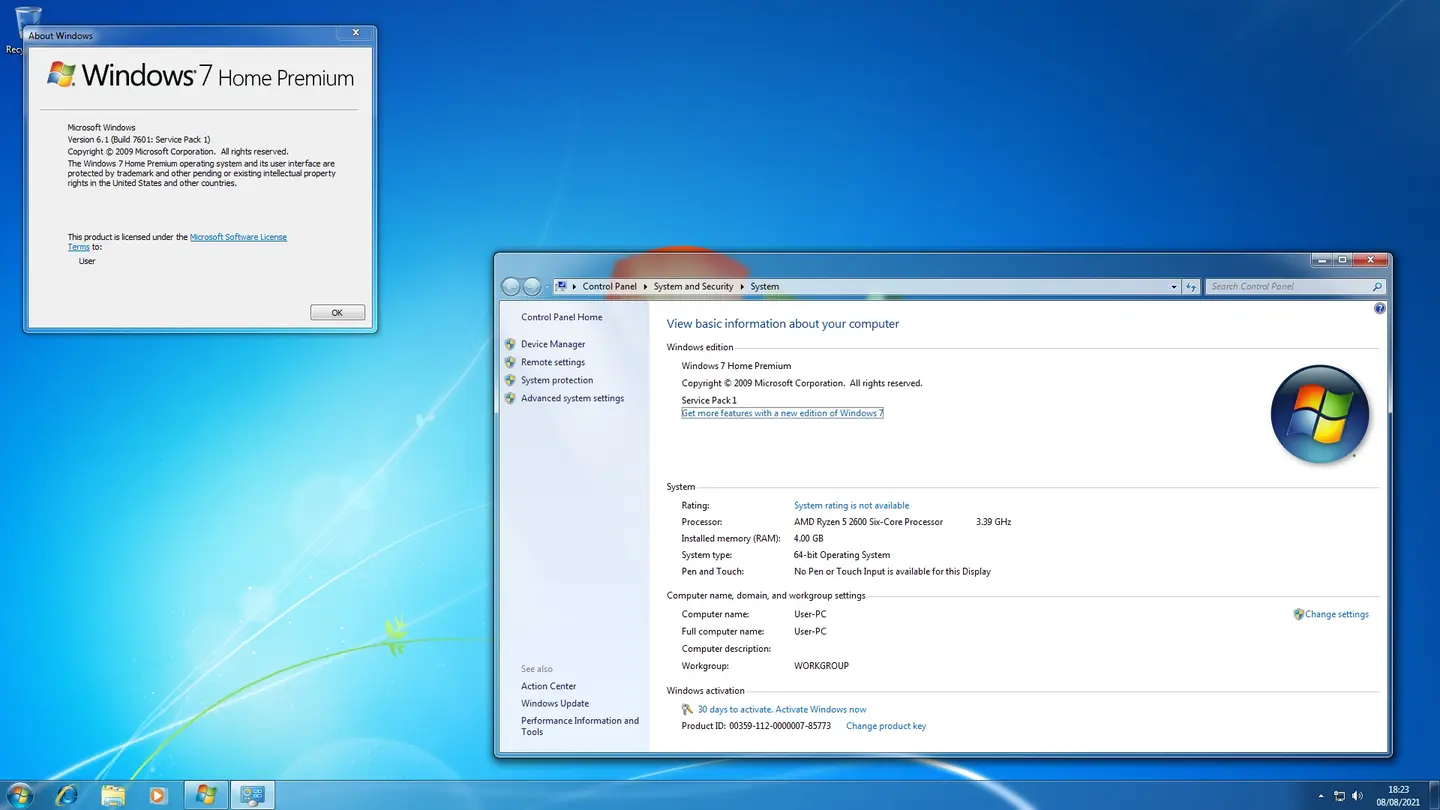Show hidden icons in the system tray
Viewport: 1440px width, 810px height.
click(x=1321, y=794)
